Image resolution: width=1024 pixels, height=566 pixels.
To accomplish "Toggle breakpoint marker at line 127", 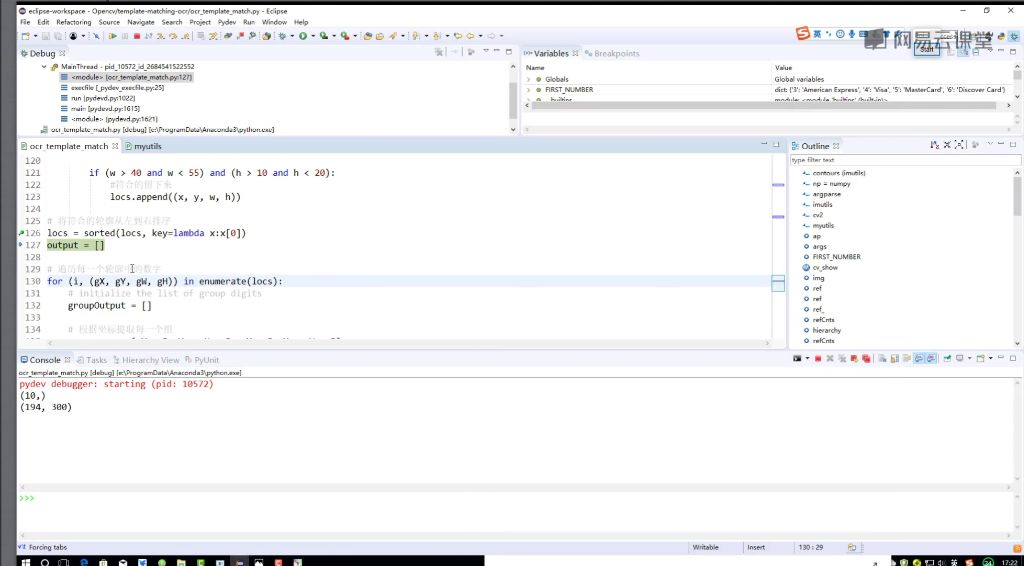I will coord(21,245).
